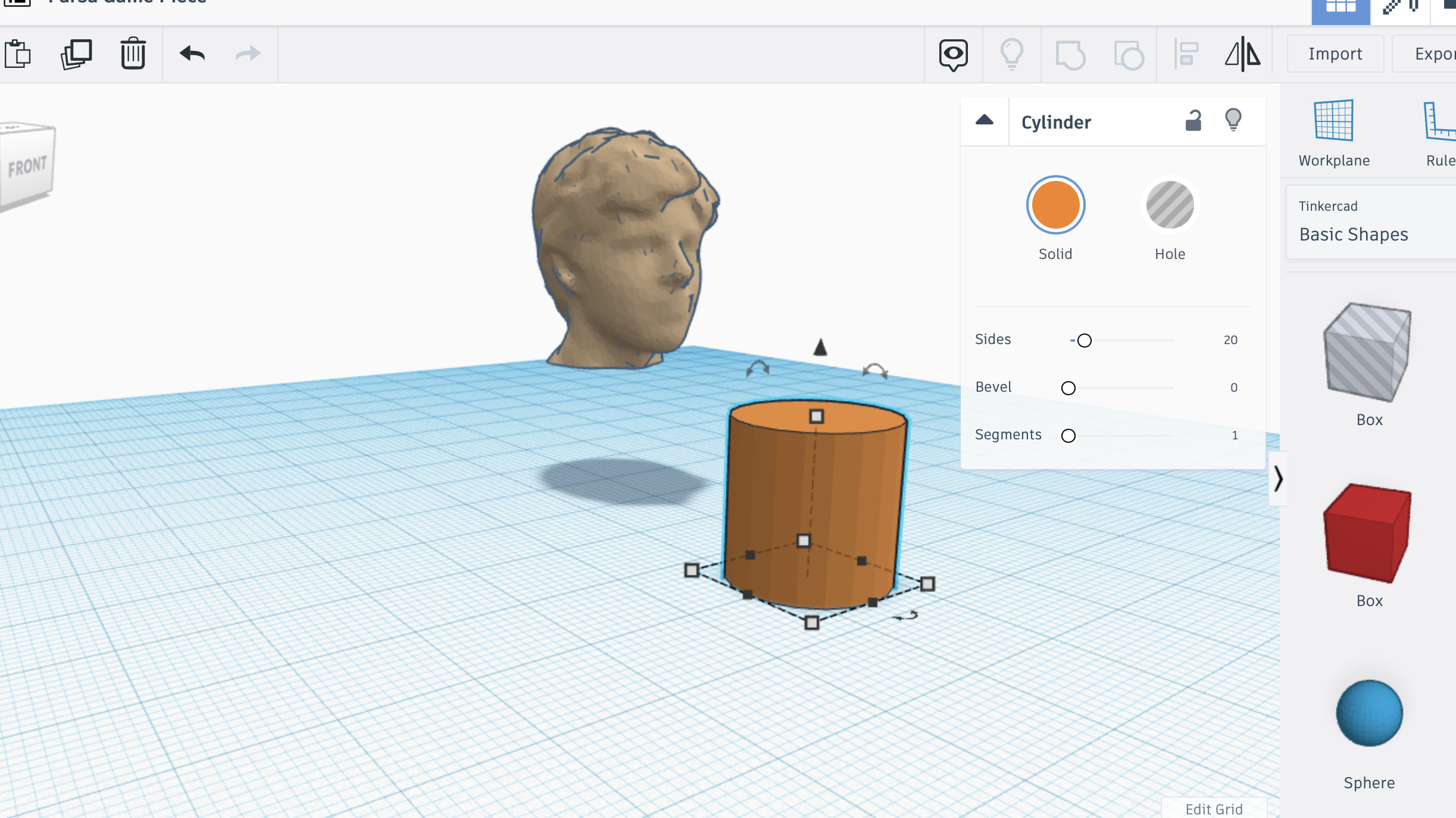The height and width of the screenshot is (818, 1456).
Task: Click the FRONT face of view cube
Action: tap(27, 166)
